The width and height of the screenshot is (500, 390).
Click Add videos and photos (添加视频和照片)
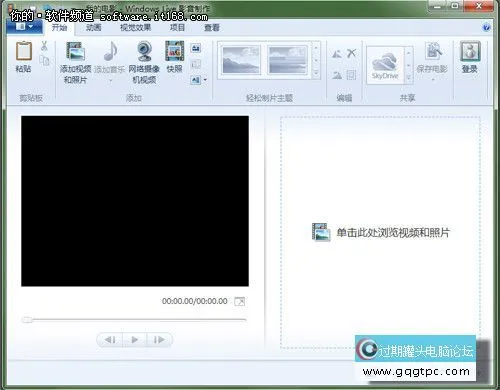75,62
